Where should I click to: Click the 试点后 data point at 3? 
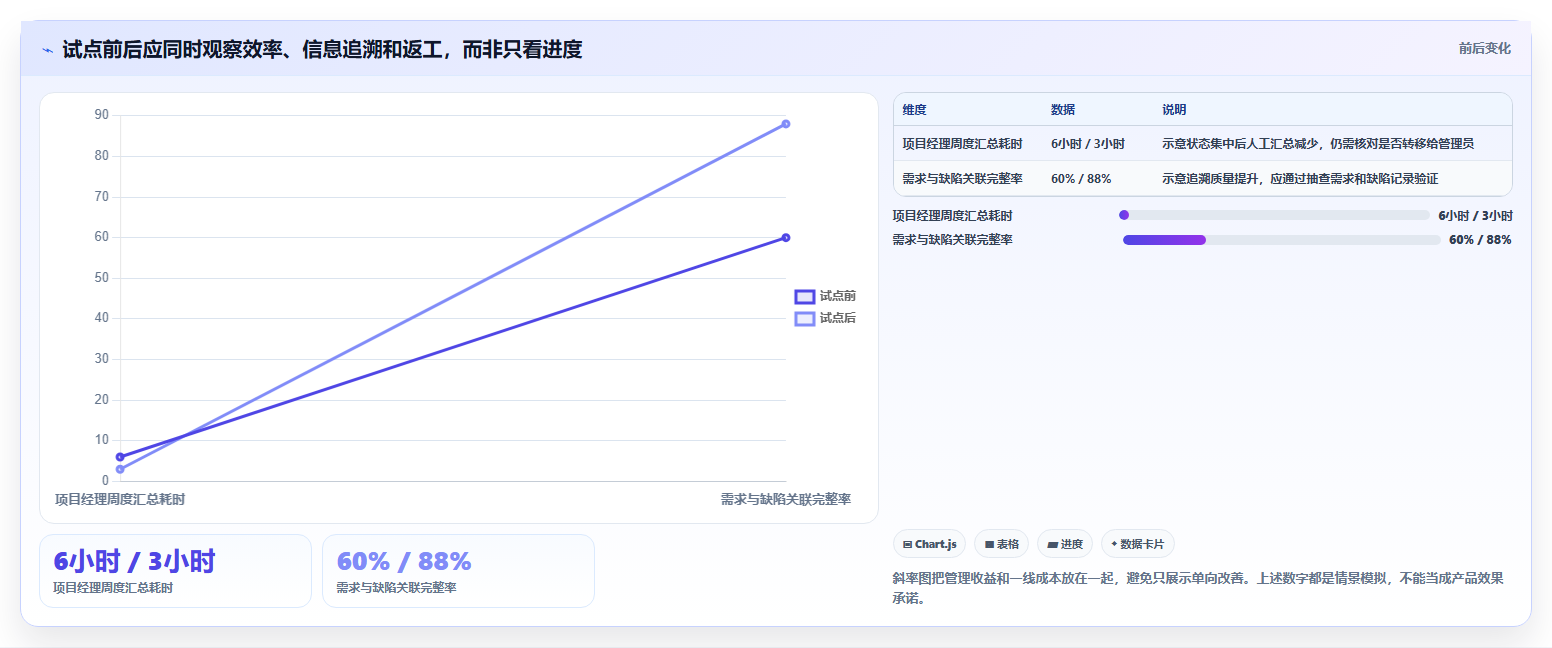[x=120, y=469]
